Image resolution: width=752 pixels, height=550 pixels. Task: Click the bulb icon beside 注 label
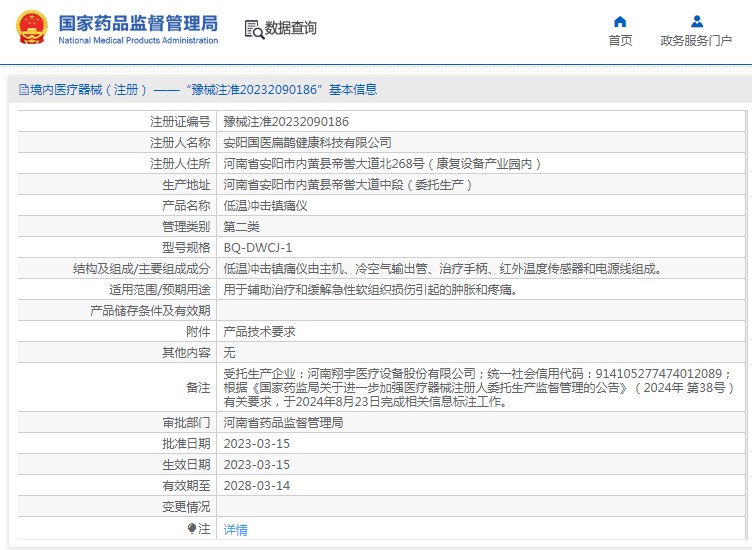(x=192, y=529)
